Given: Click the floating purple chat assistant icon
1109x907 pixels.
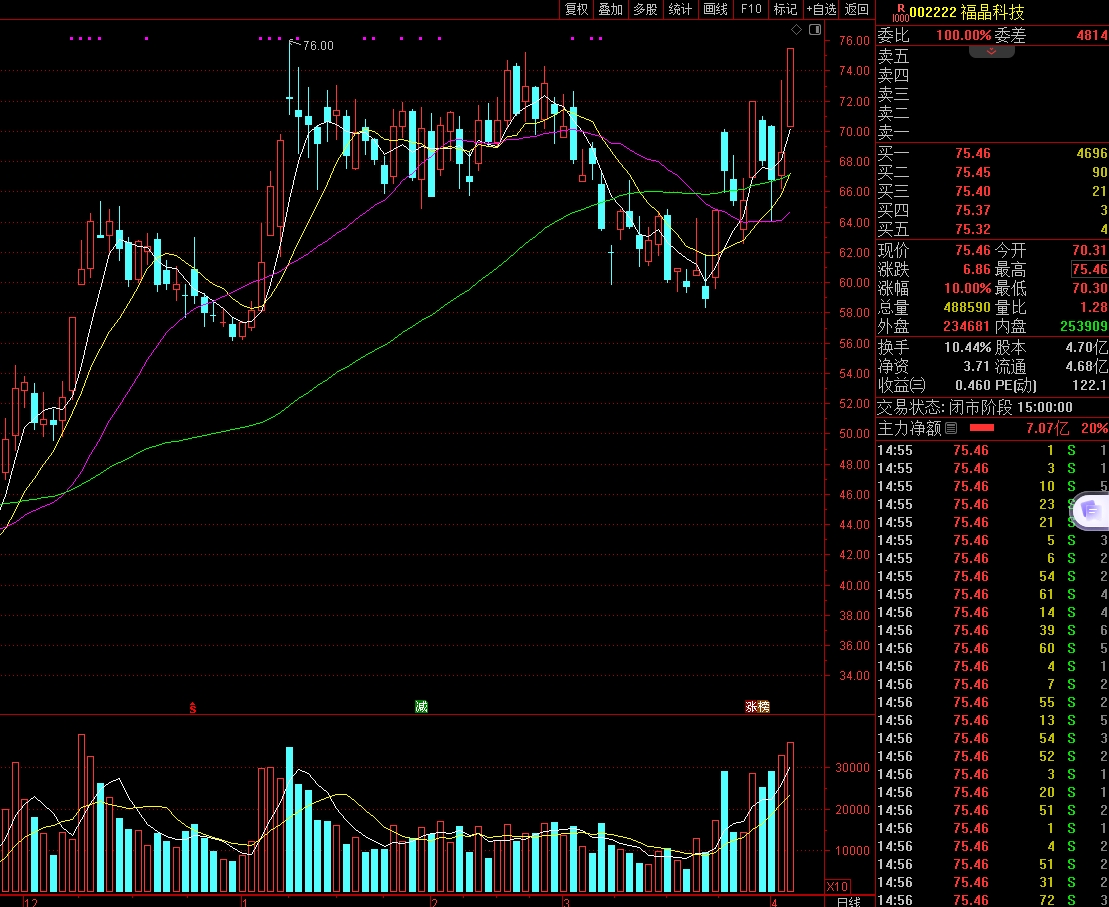Looking at the screenshot, I should [1090, 511].
